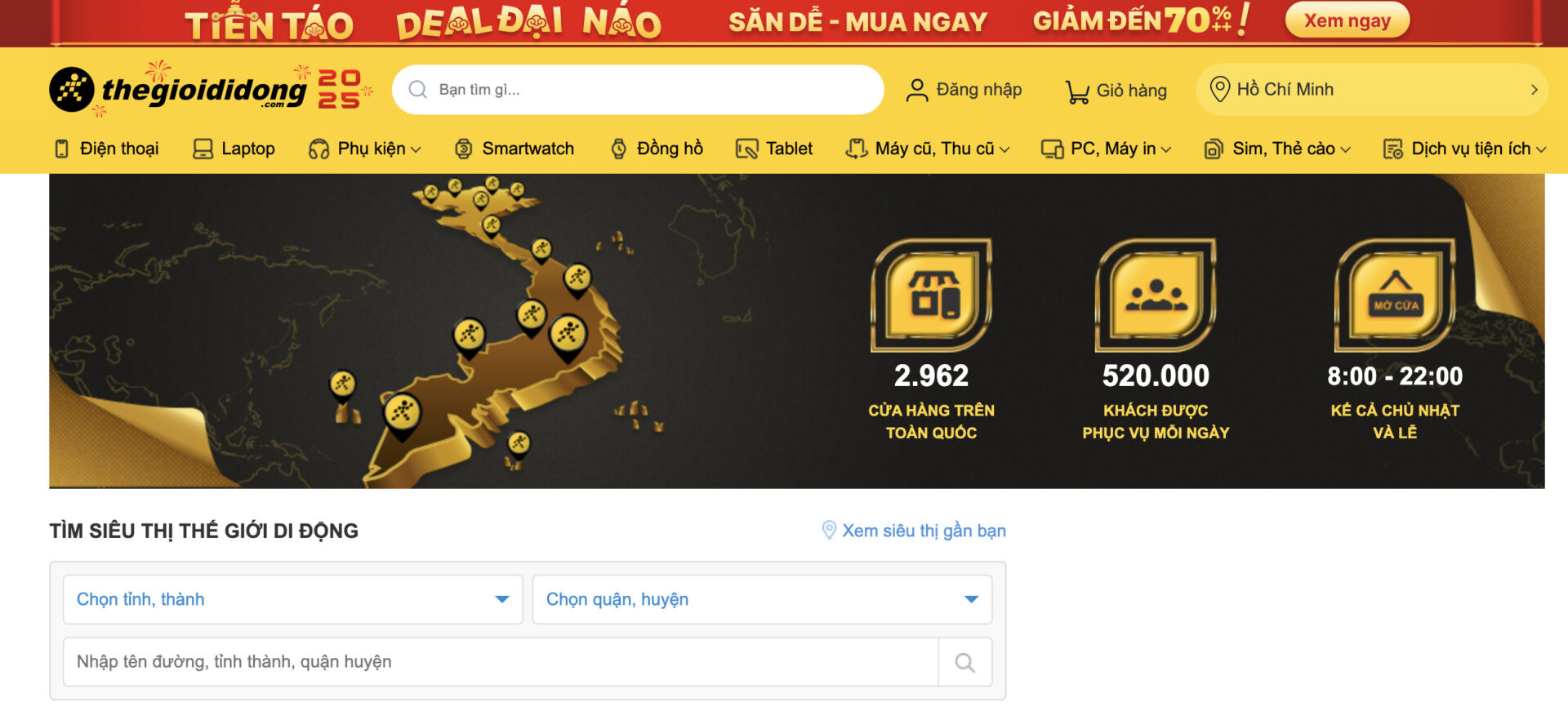Click the search magnifier icon in store finder

pyautogui.click(x=965, y=662)
